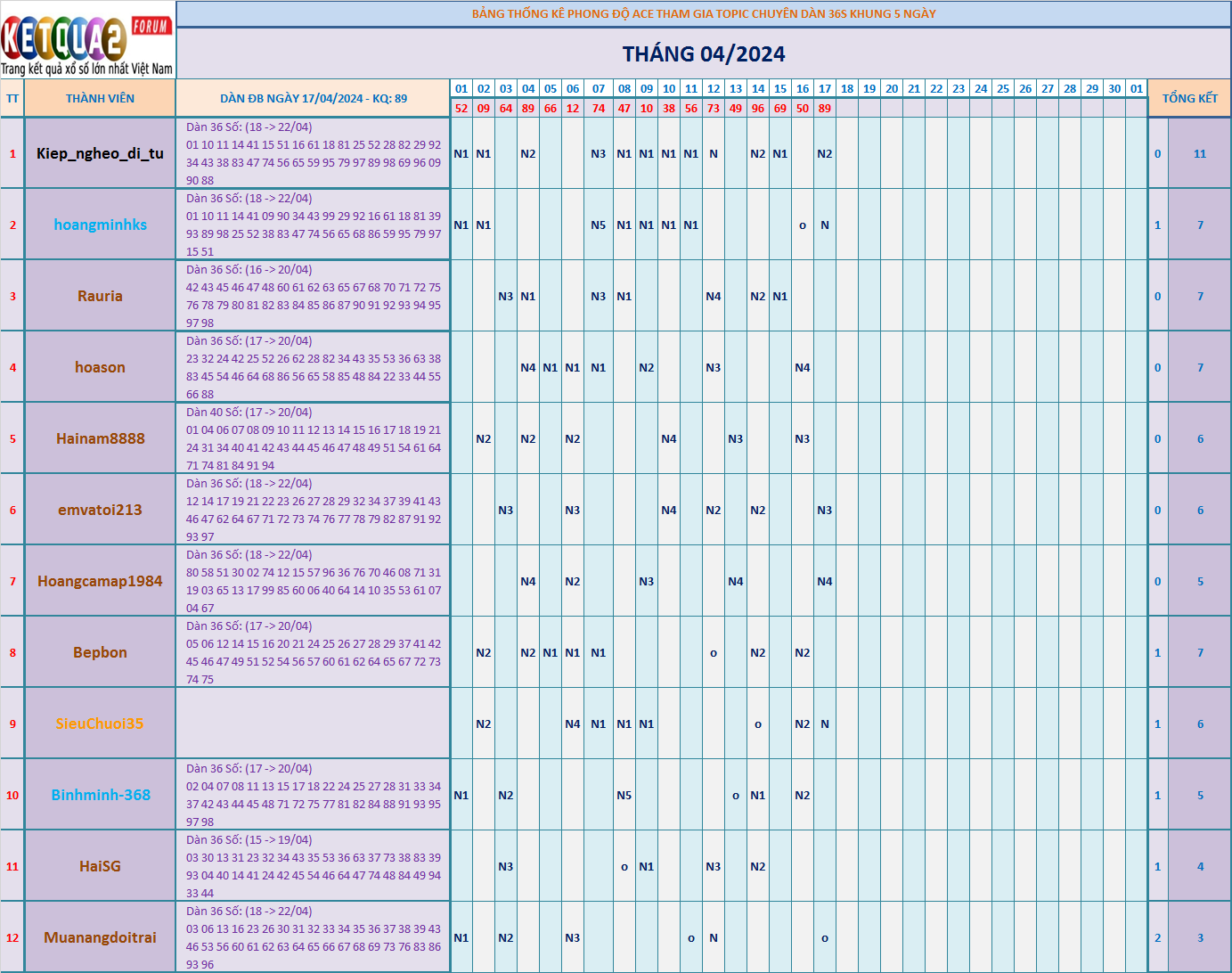This screenshot has height=973, width=1232.
Task: Click the Binhminh-368 member name
Action: coord(100,795)
